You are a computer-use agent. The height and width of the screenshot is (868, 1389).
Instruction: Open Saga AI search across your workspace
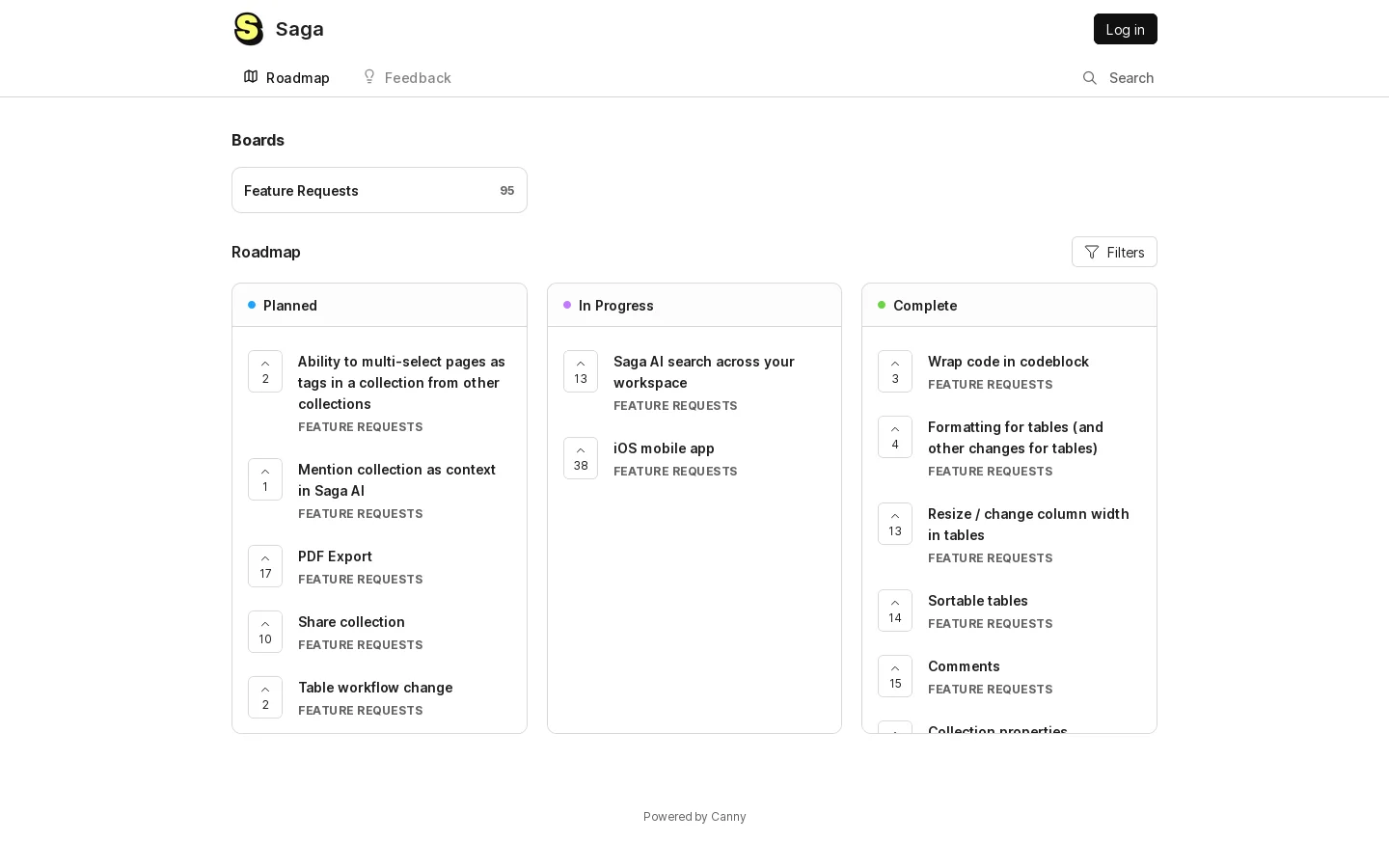[704, 372]
